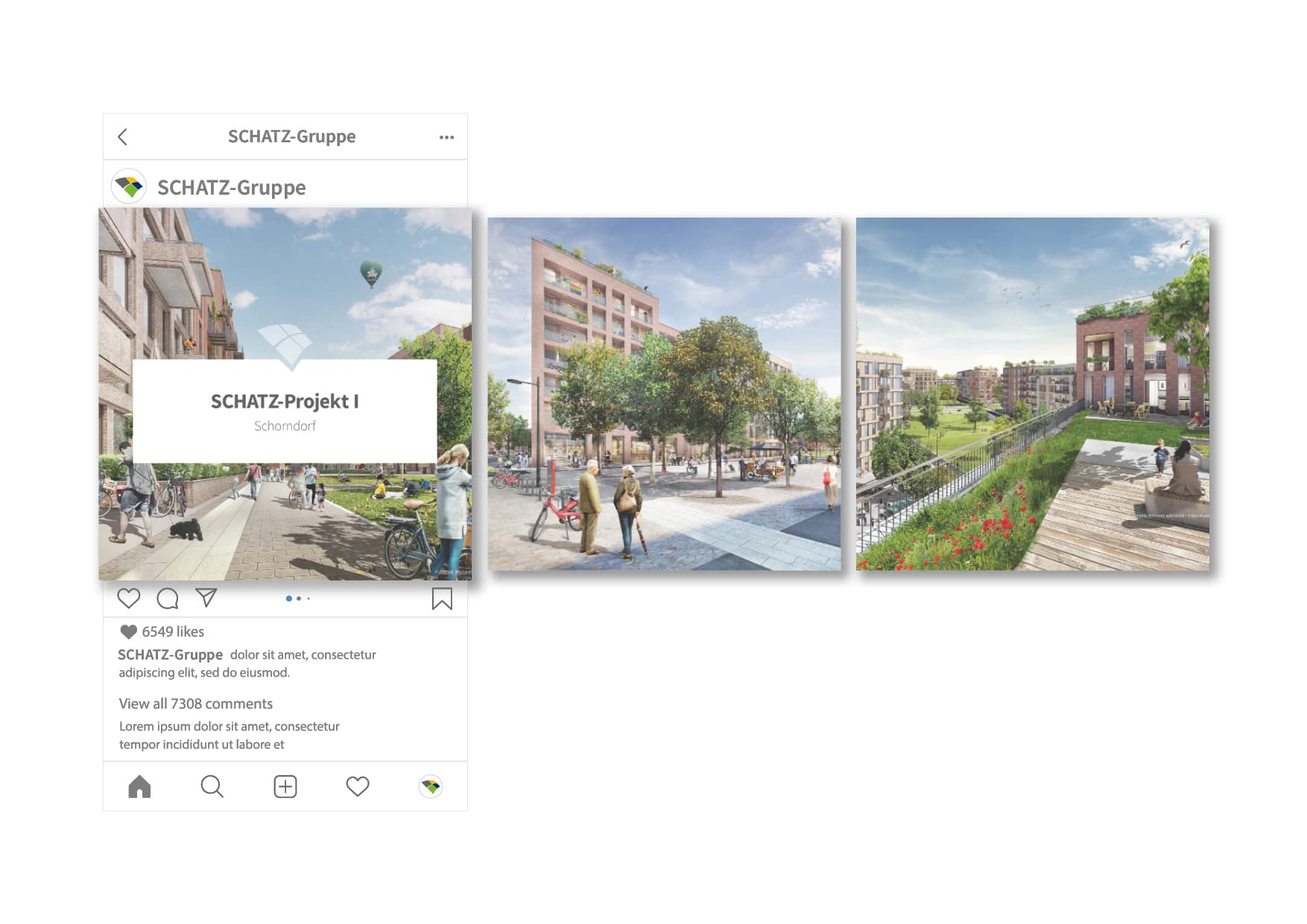The image size is (1307, 924).
Task: Open the SCHATZ-Gruppe profile avatar logo
Action: (129, 186)
